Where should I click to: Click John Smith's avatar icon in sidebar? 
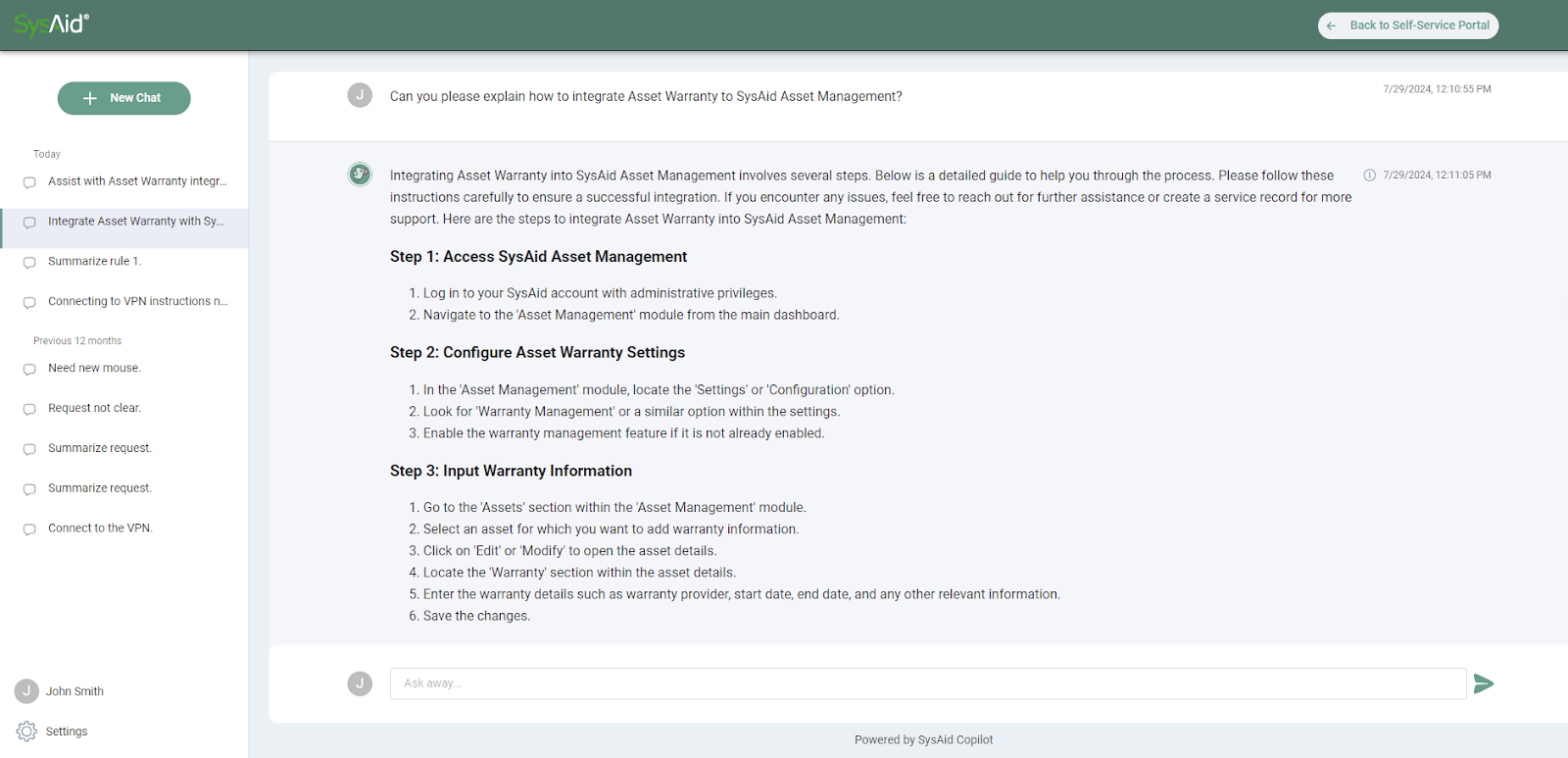tap(26, 691)
